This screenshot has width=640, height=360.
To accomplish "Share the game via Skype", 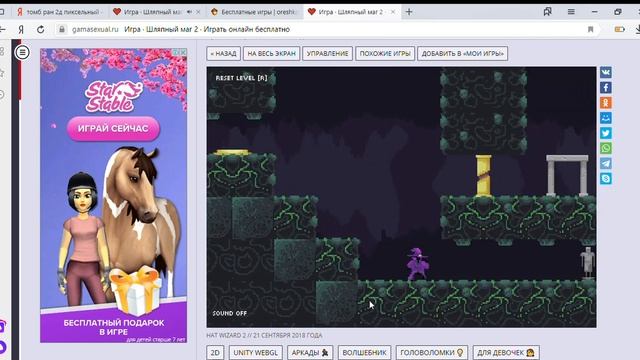I will click(x=606, y=178).
